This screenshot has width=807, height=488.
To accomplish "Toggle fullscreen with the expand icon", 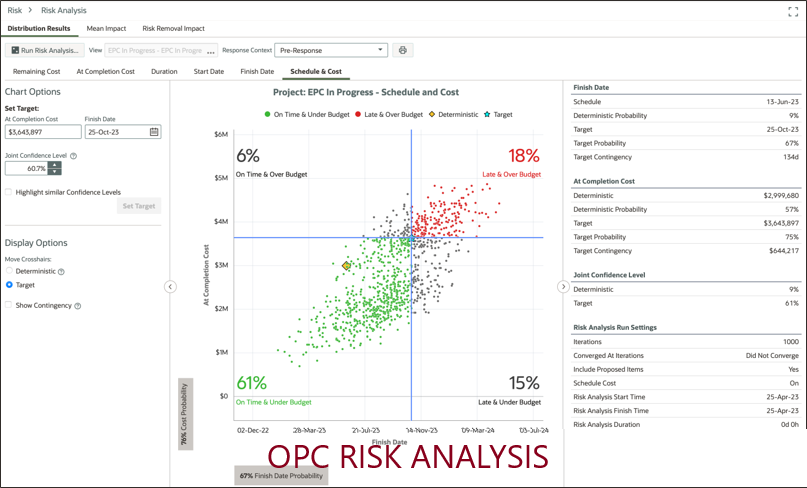I will pyautogui.click(x=792, y=10).
